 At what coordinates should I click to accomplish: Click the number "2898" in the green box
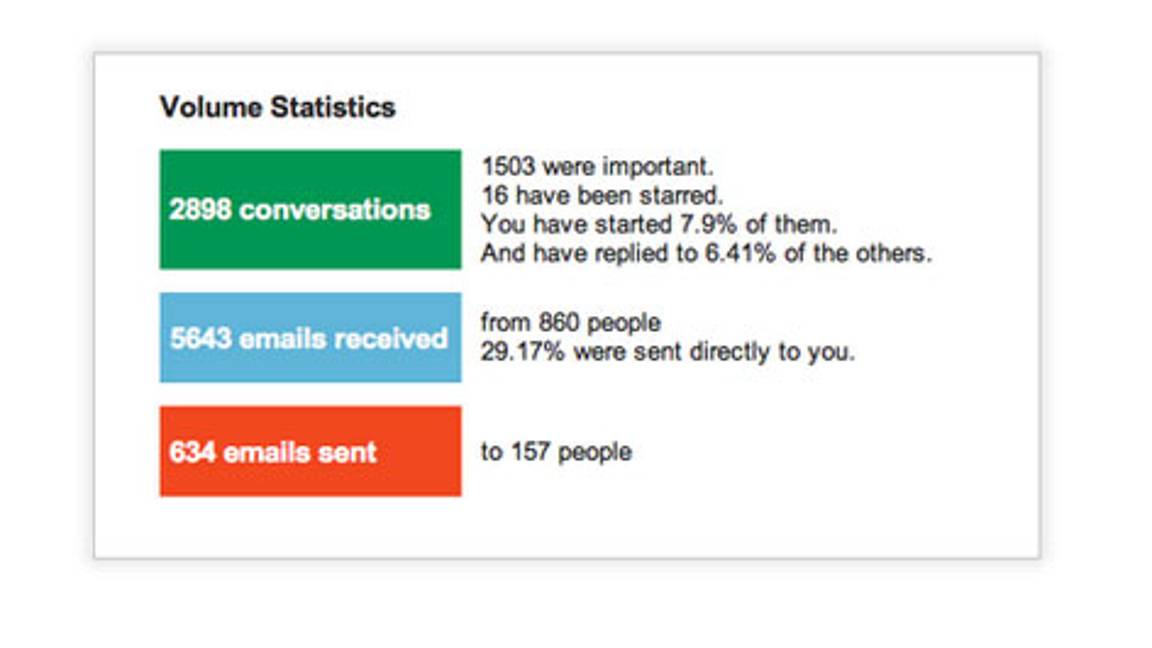(x=200, y=210)
